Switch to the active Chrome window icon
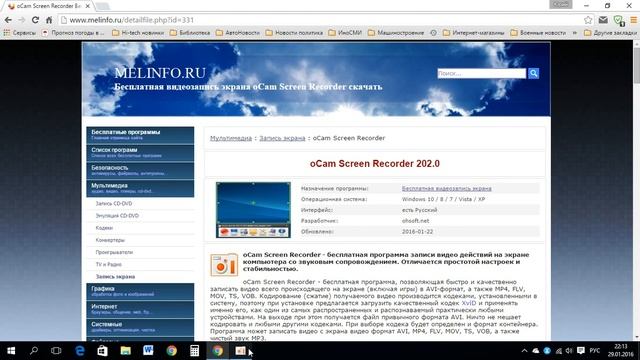The width and height of the screenshot is (640, 360). tap(218, 351)
